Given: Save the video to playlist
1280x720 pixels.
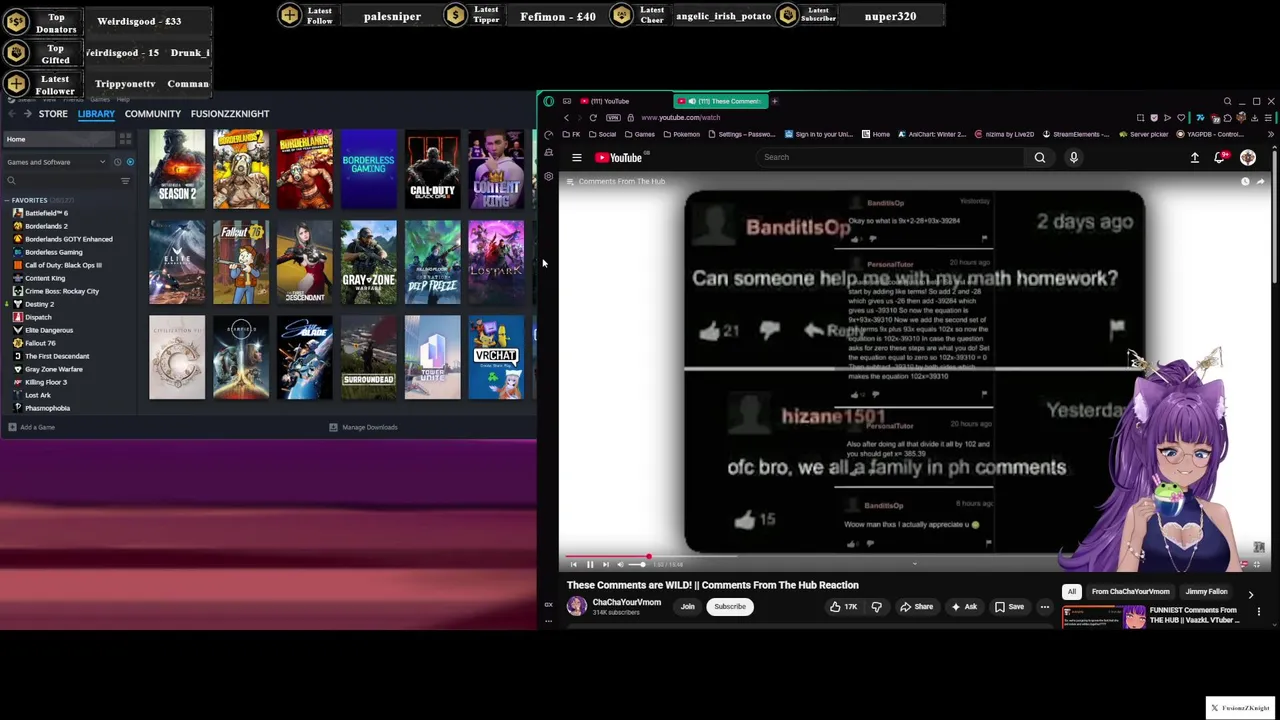Looking at the screenshot, I should tap(1009, 606).
